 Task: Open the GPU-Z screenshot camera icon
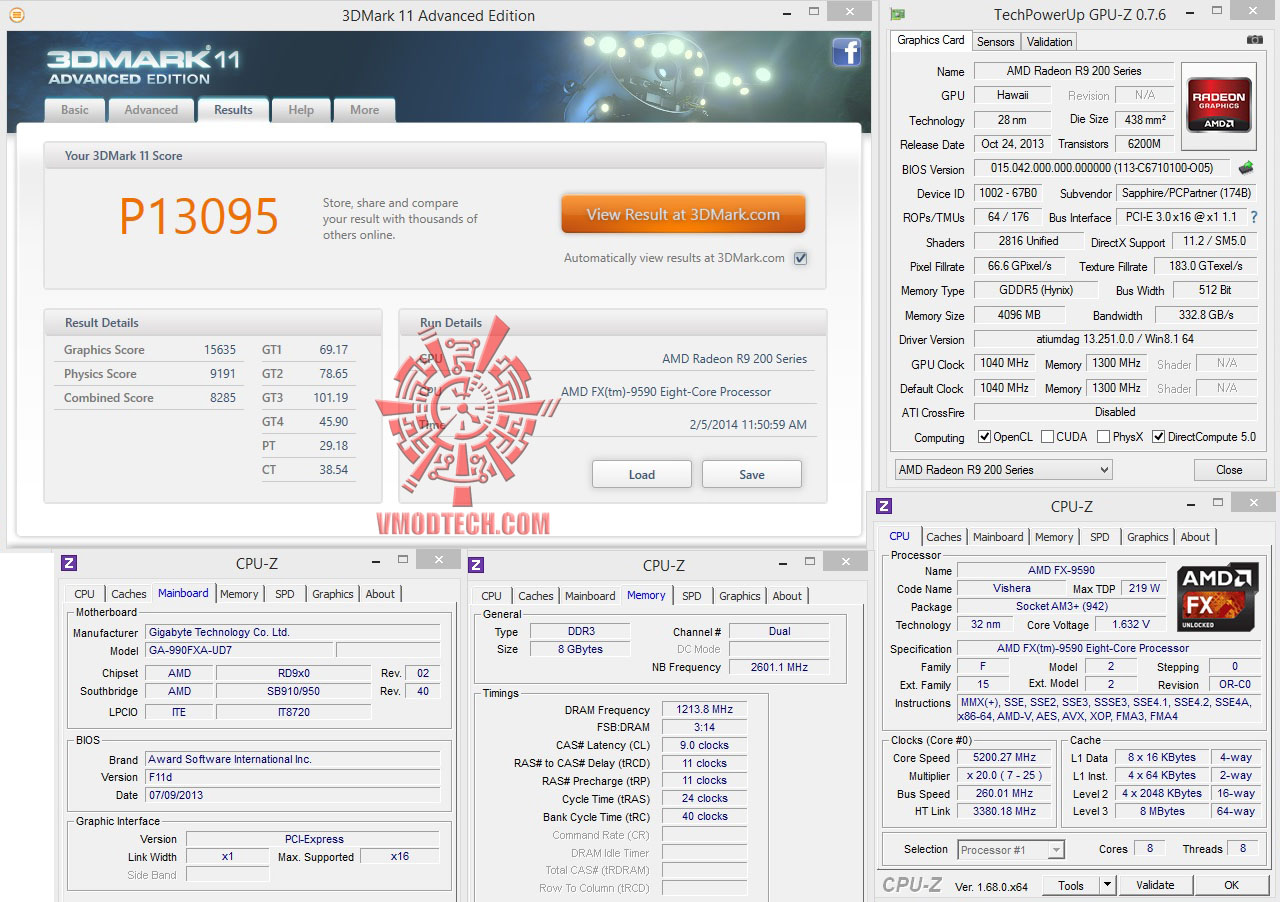coord(1254,40)
